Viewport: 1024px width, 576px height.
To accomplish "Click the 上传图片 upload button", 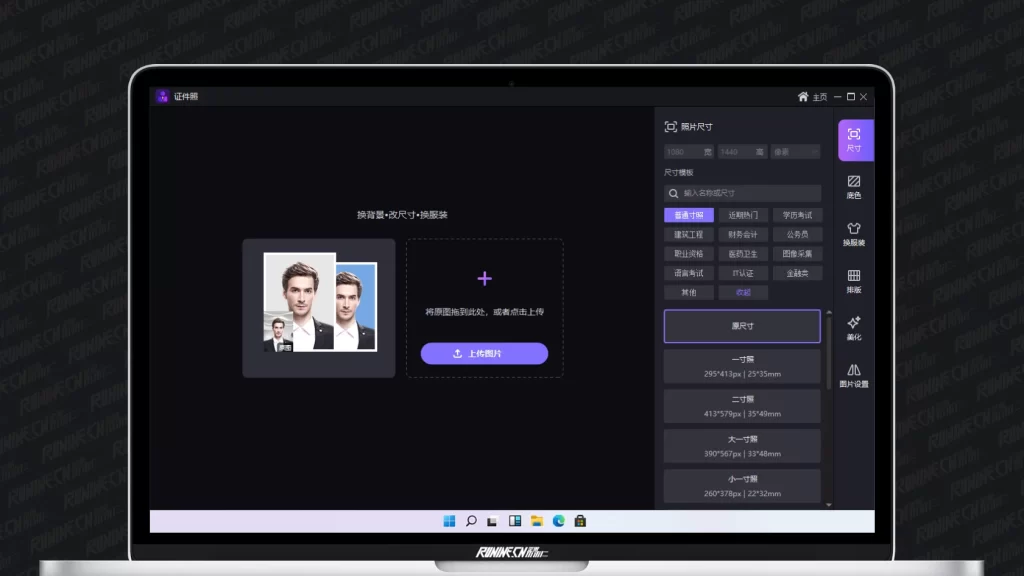I will point(484,354).
